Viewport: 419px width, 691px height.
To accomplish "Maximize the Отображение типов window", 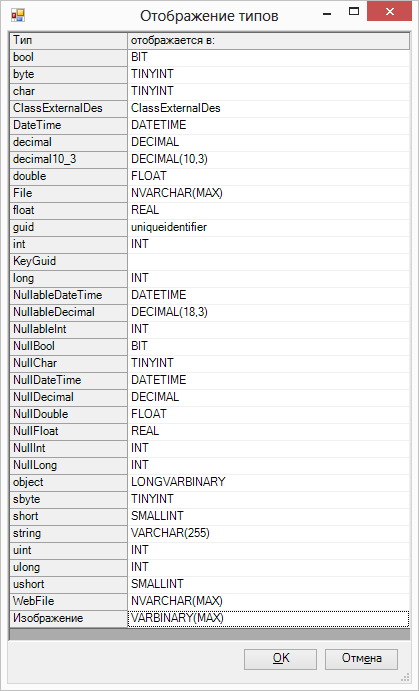I will point(354,12).
